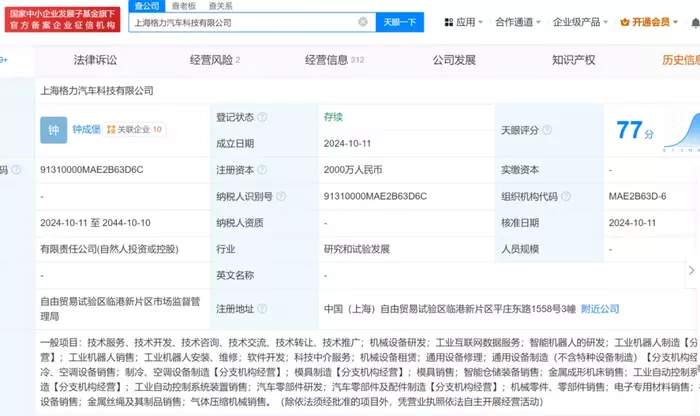Click the 天眼一下 search button
The height and width of the screenshot is (416, 700).
(400, 22)
